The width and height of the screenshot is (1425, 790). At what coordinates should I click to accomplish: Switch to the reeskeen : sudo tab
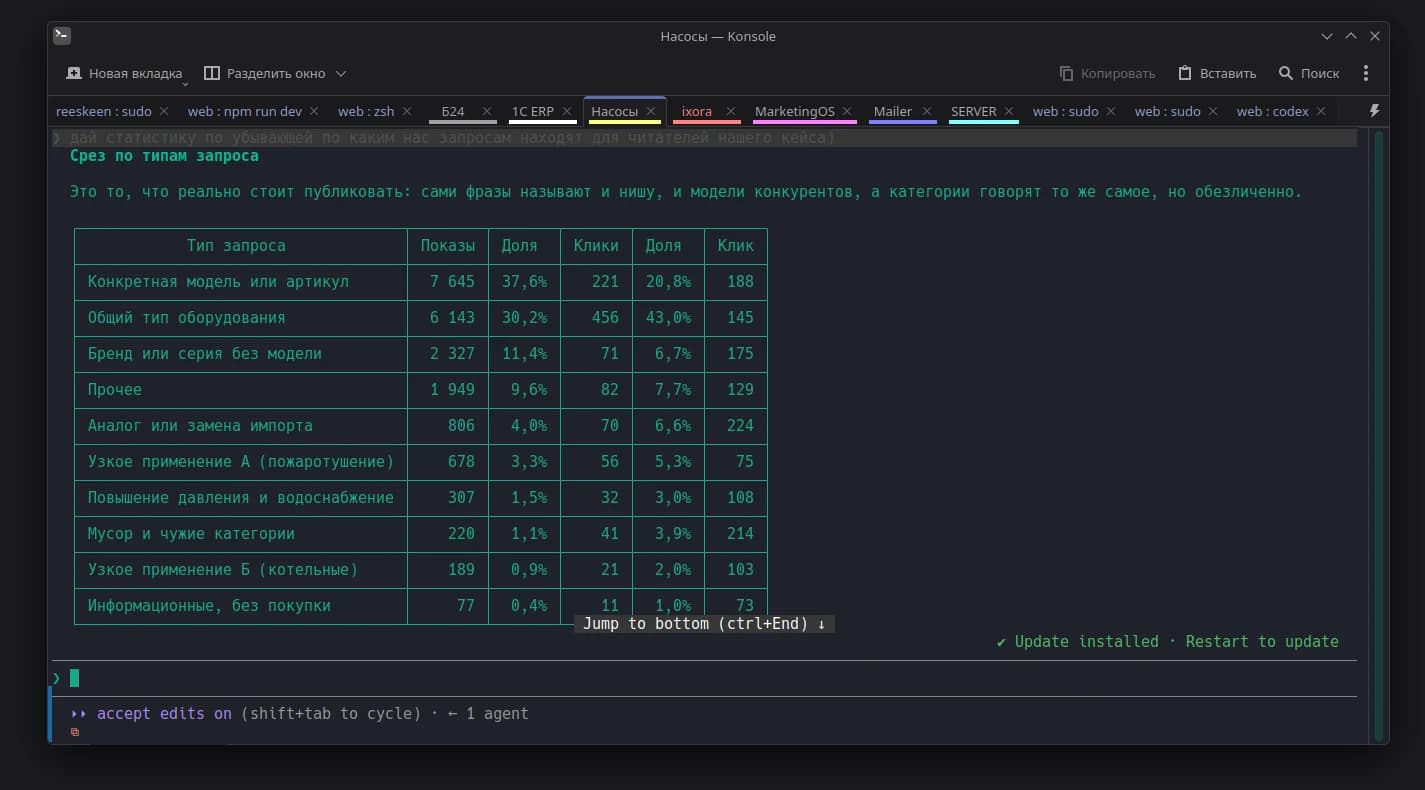(104, 111)
